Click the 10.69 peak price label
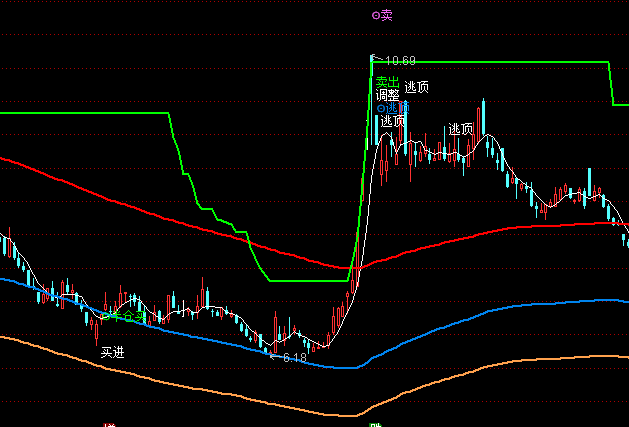 [398, 61]
